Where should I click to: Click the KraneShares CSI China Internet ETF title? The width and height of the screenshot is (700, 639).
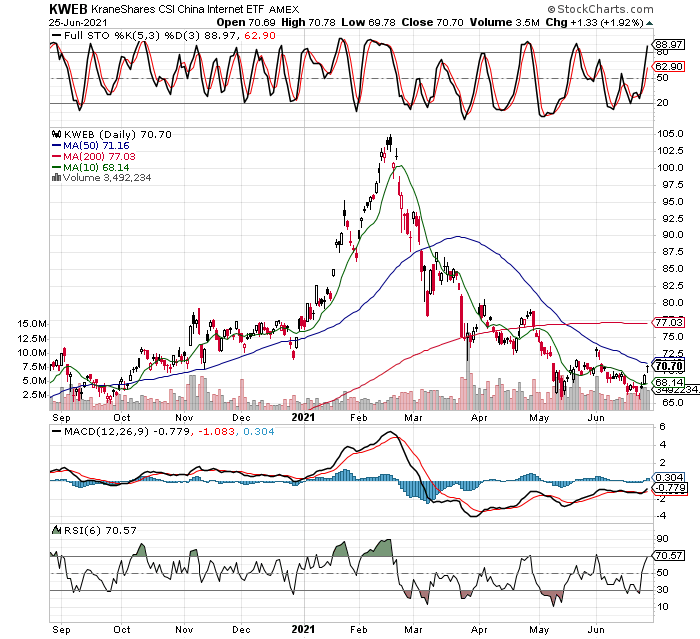(178, 9)
